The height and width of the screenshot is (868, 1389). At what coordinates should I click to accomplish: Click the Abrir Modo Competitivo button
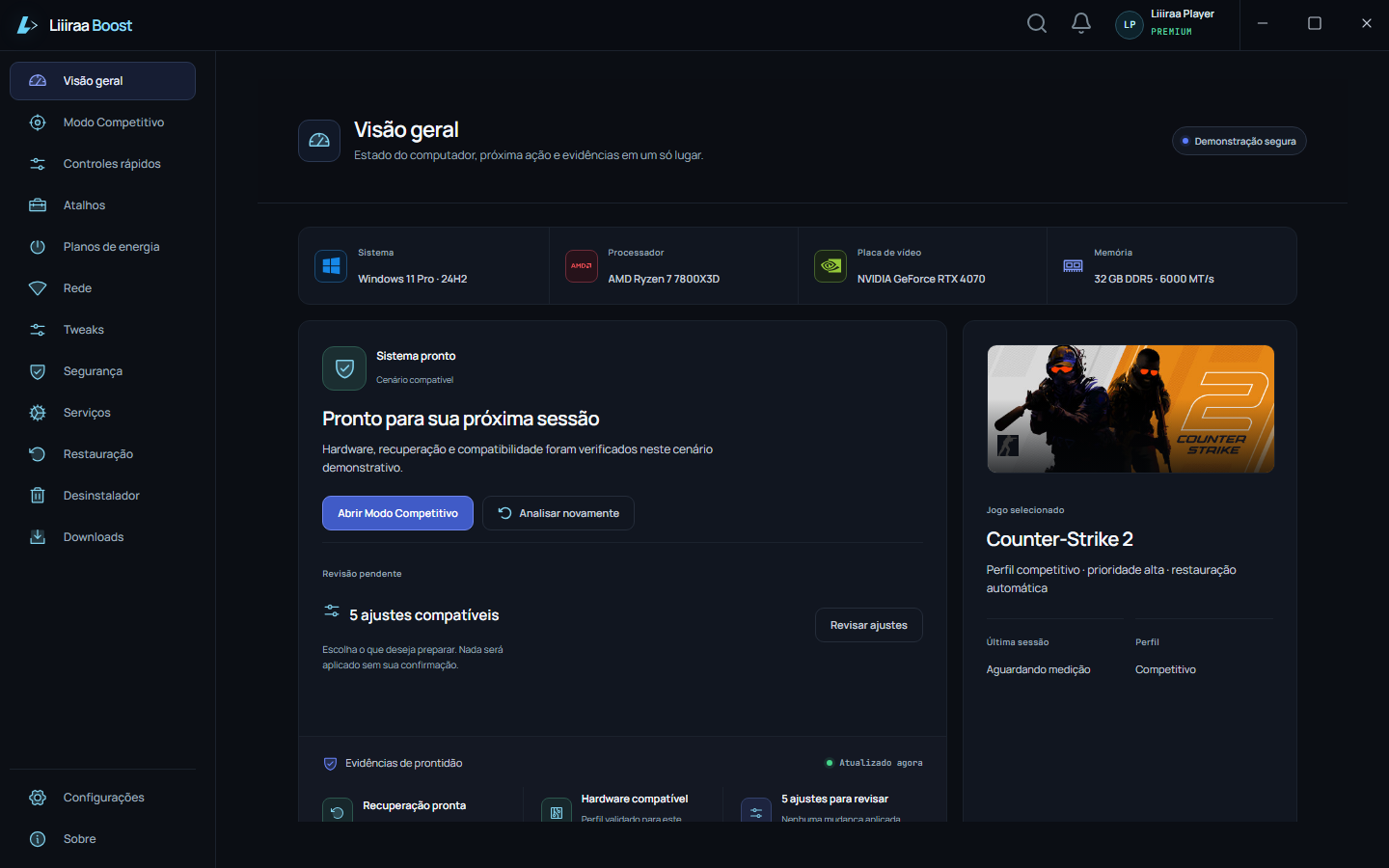click(397, 513)
